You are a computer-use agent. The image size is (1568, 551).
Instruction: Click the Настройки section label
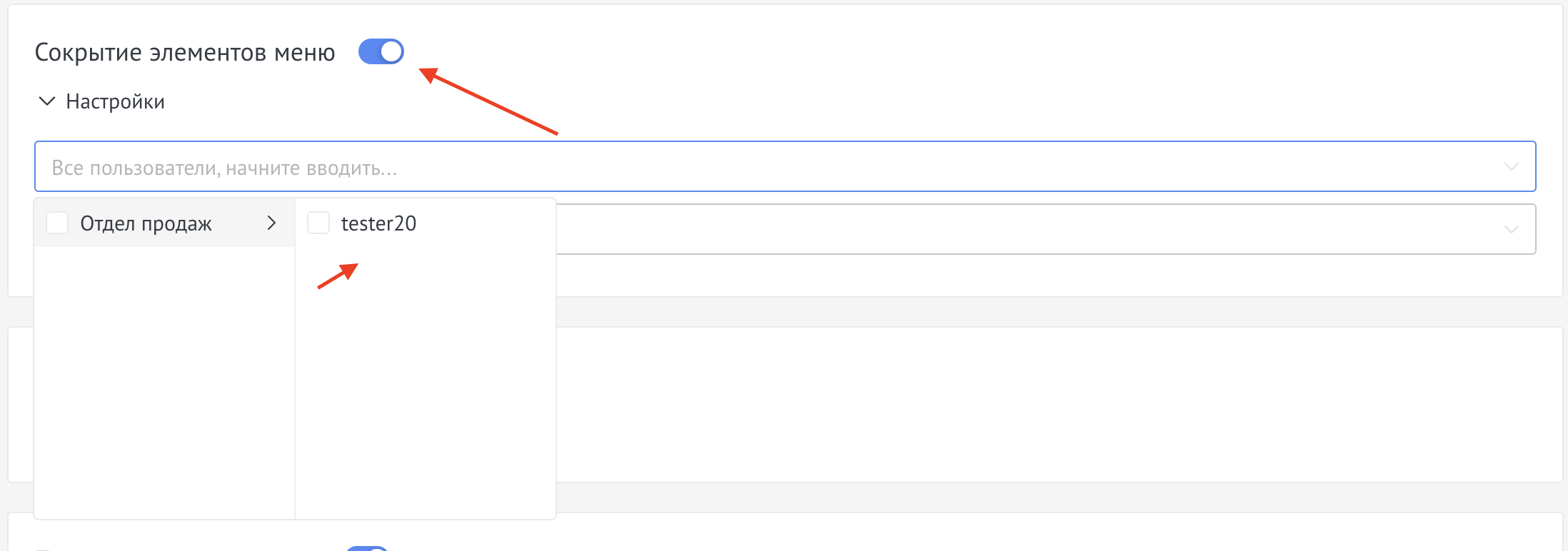tap(115, 101)
